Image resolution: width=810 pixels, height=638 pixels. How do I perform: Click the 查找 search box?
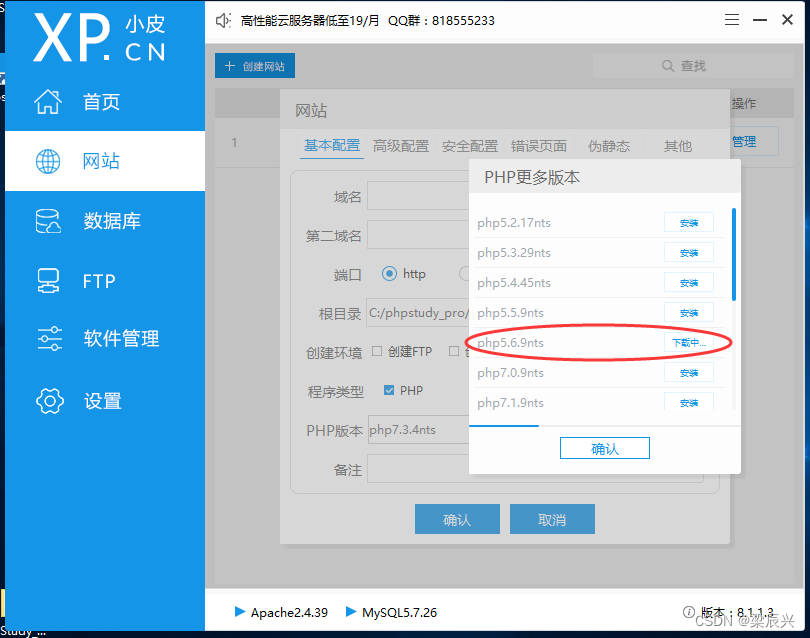(693, 66)
